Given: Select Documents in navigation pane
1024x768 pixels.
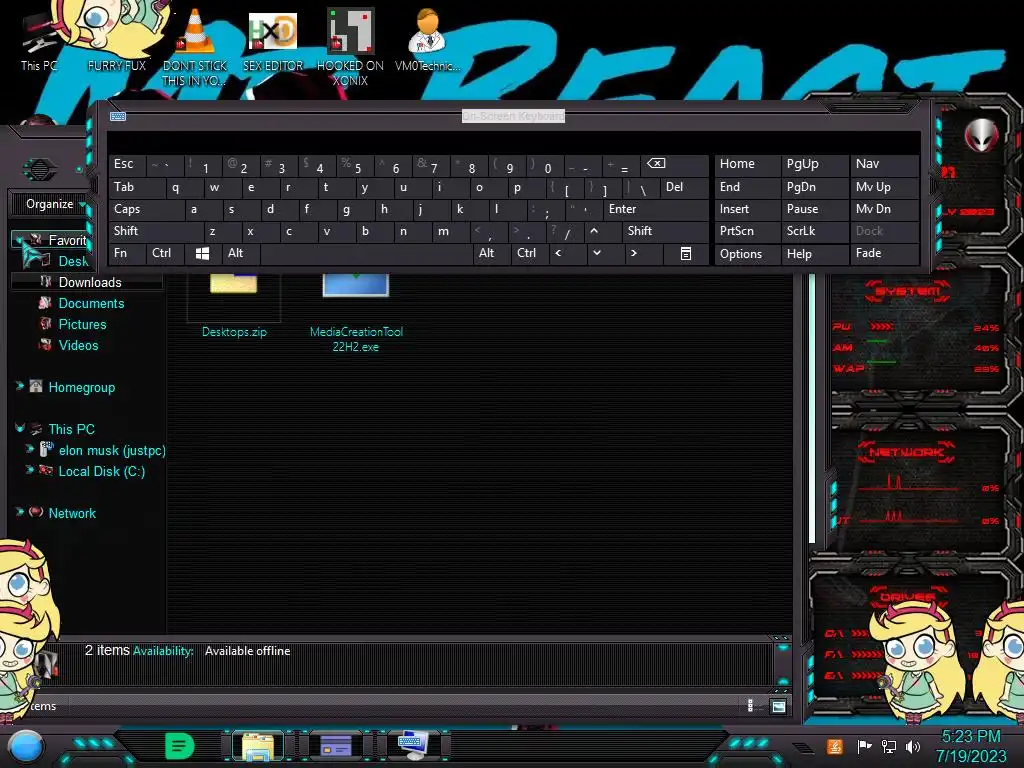Looking at the screenshot, I should point(91,303).
